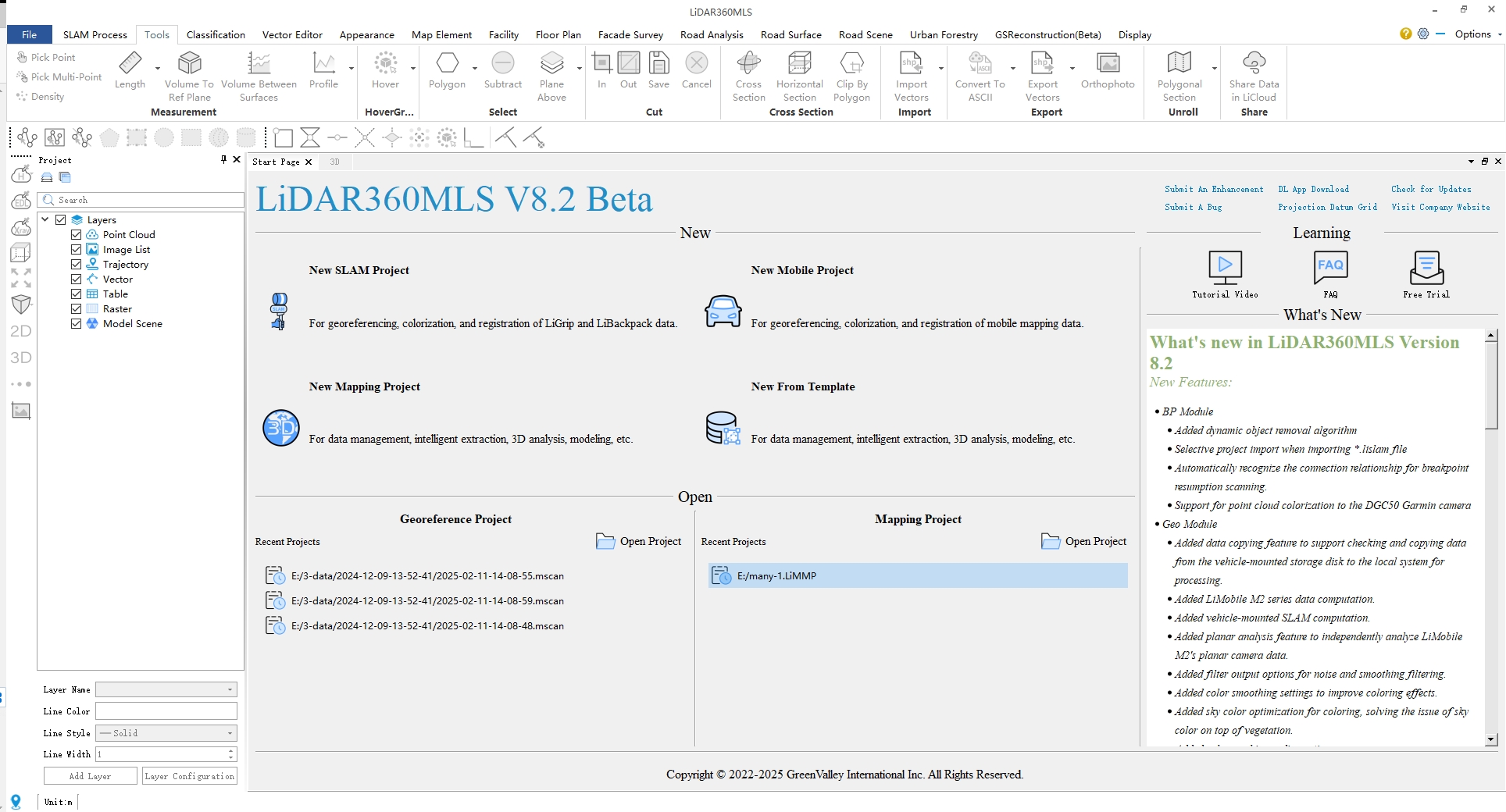Switch to the Vector Editor tab
This screenshot has width=1506, height=812.
(292, 34)
